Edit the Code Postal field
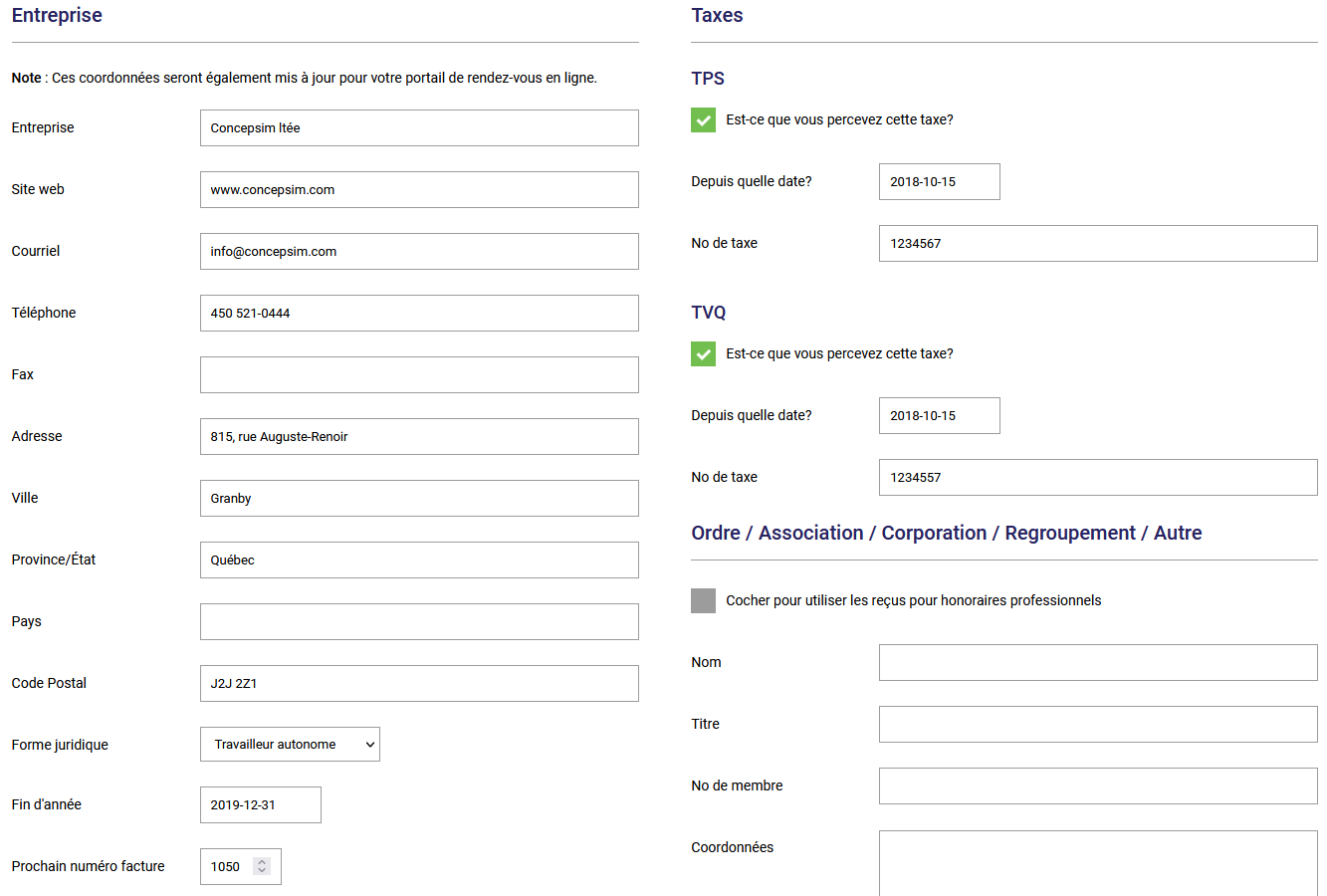Screen dimensions: 1327x896 coord(419,684)
